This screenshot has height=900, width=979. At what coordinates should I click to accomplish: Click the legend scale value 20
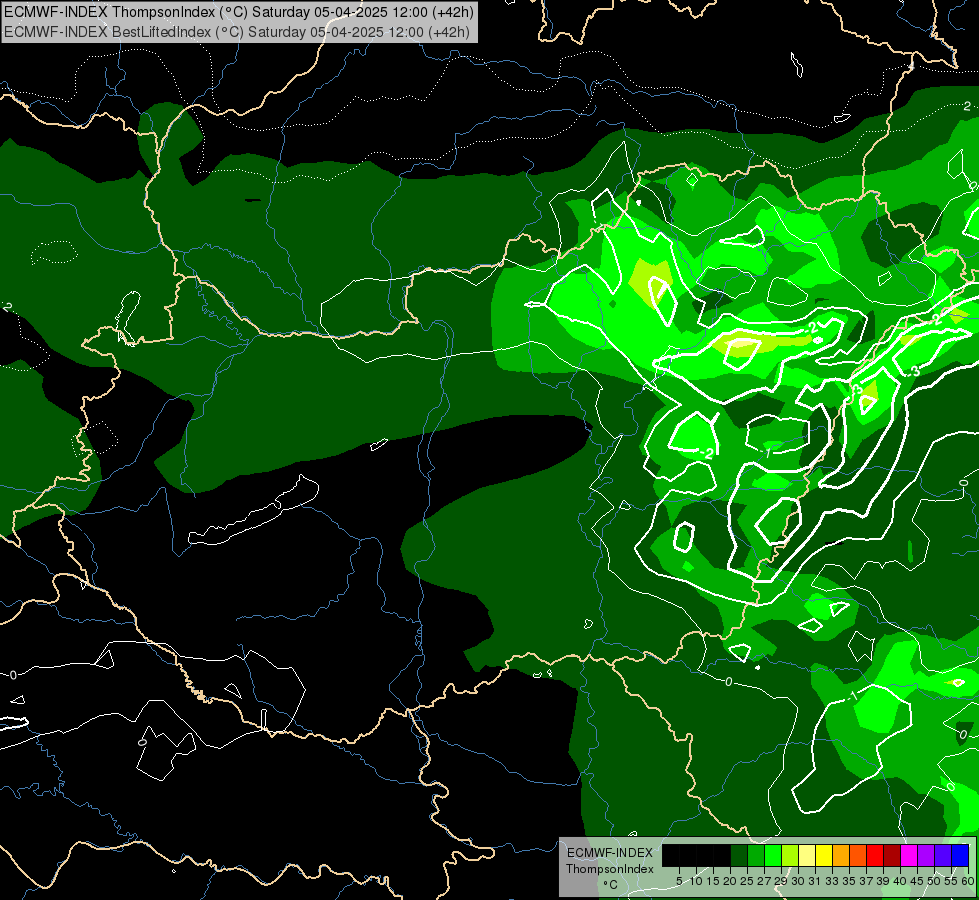click(730, 881)
